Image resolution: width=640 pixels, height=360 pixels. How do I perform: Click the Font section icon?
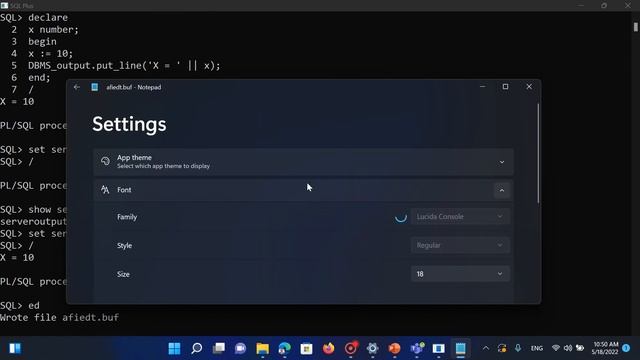(x=105, y=189)
